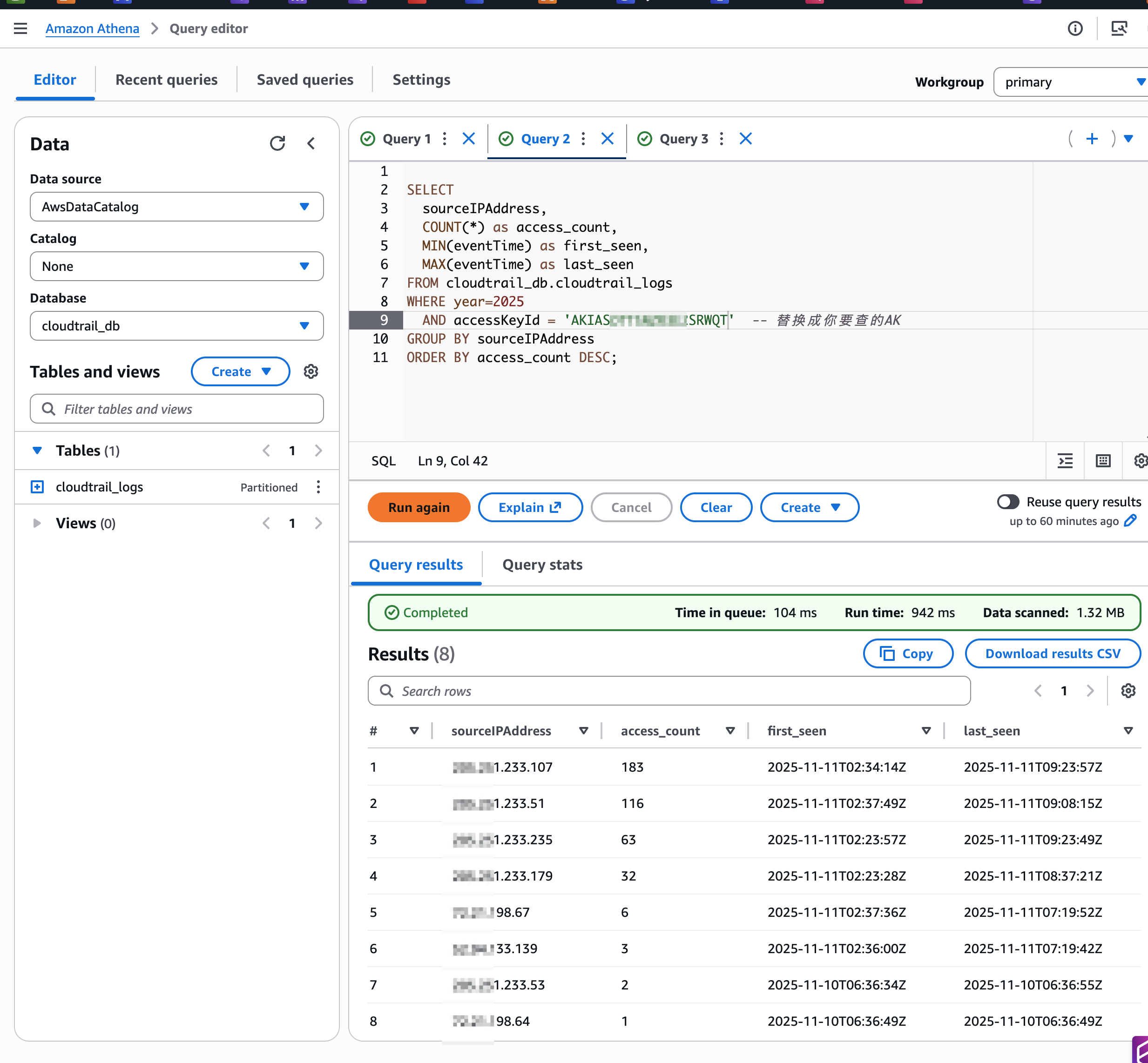Refresh the Data panel
1148x1063 pixels.
click(x=277, y=143)
